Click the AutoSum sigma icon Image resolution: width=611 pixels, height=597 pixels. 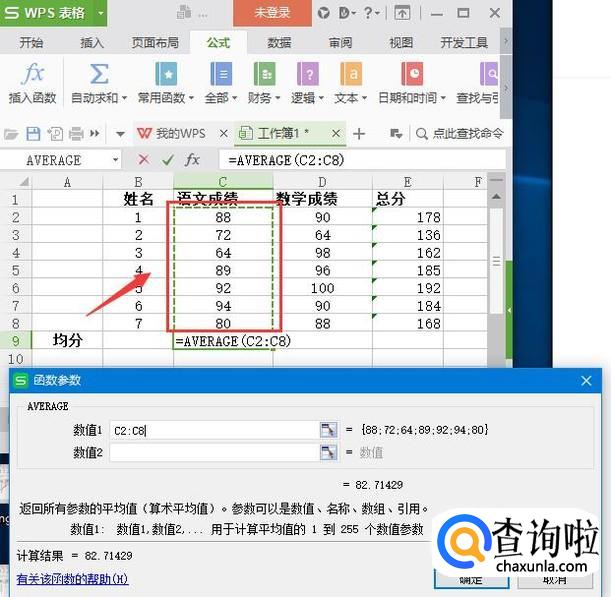pos(99,74)
